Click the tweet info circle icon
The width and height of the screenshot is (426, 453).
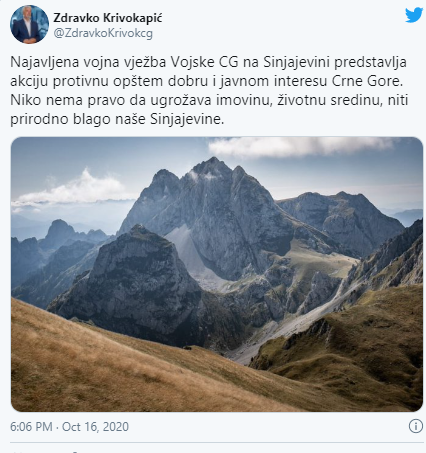(415, 426)
